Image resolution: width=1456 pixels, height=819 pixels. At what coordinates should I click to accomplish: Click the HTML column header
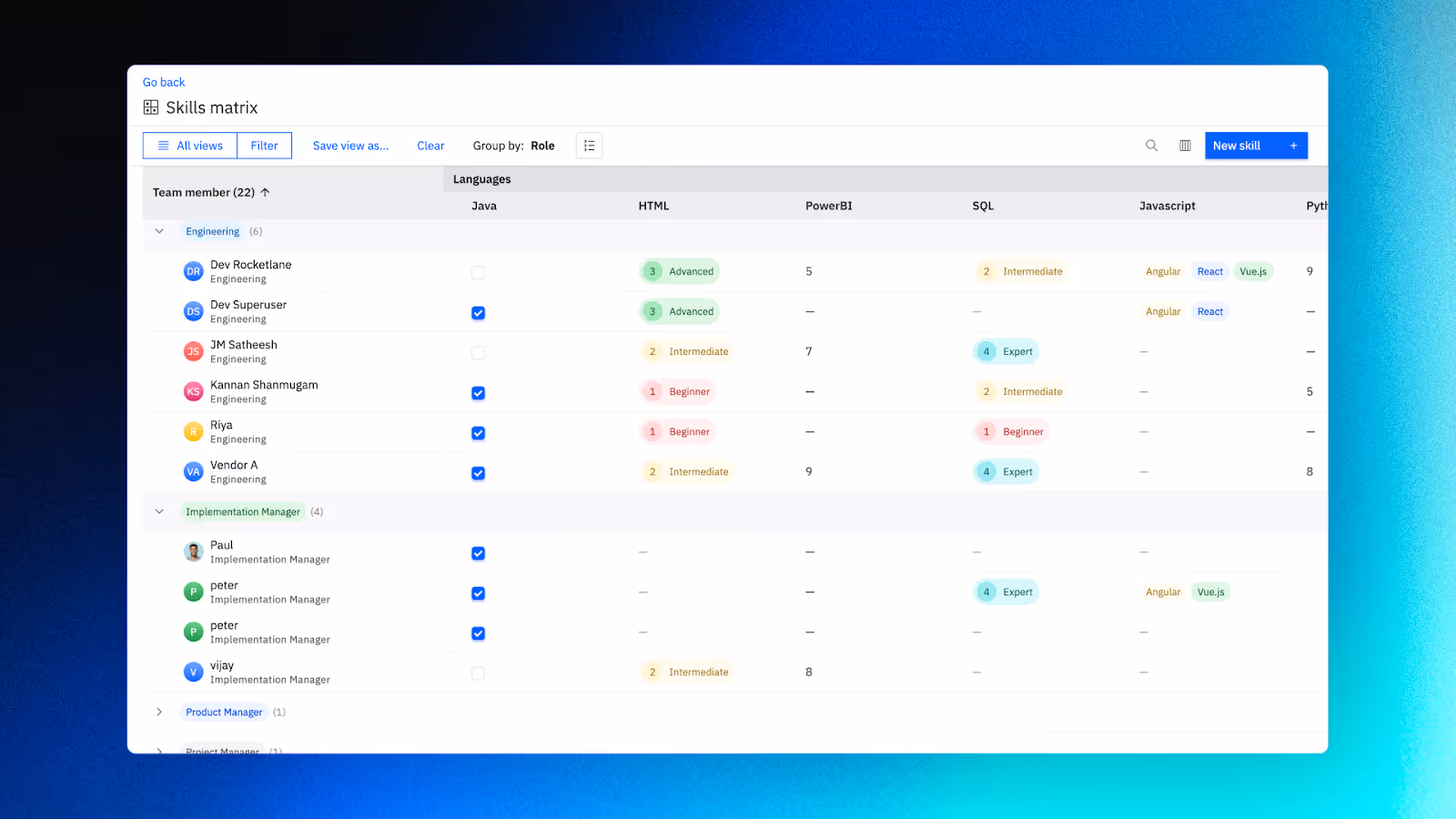pos(653,206)
